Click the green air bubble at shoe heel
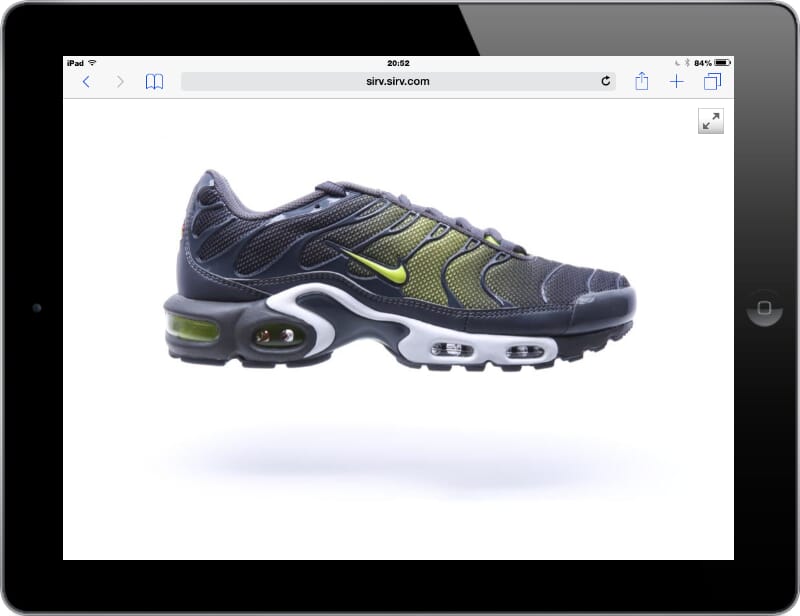 click(x=192, y=327)
